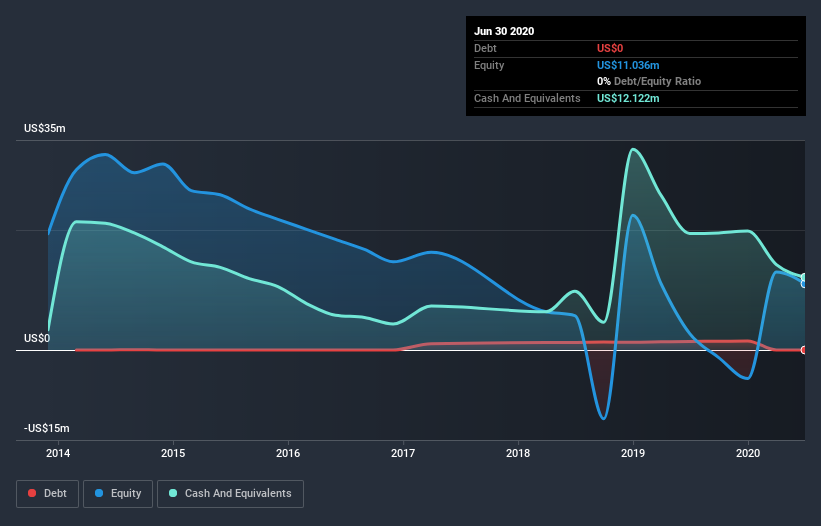
Task: Toggle the Equity series legend button
Action: (x=118, y=494)
